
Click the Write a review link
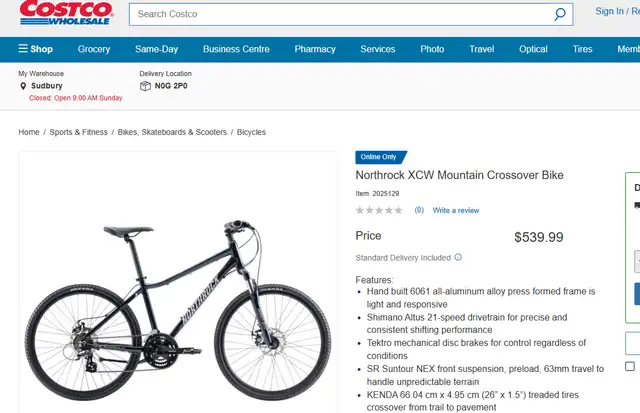[x=456, y=210]
